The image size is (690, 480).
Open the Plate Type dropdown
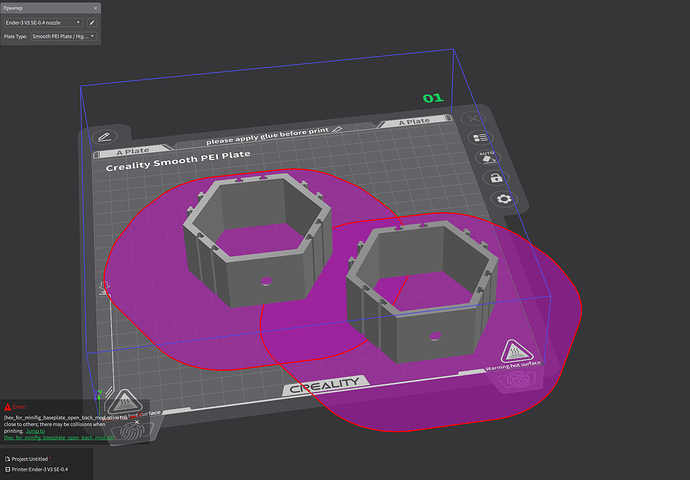(63, 36)
